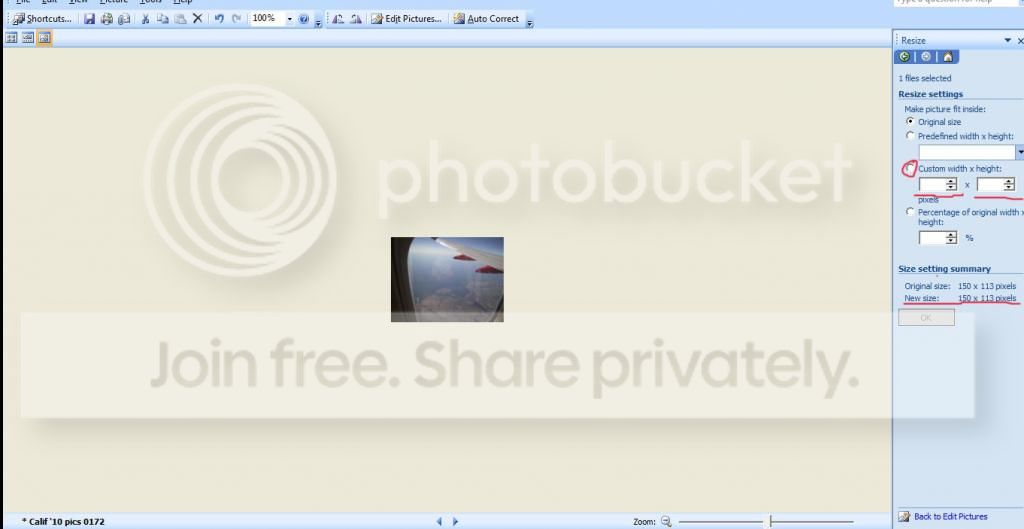Select Custom width x height radio button
This screenshot has height=529, width=1024.
pos(910,168)
